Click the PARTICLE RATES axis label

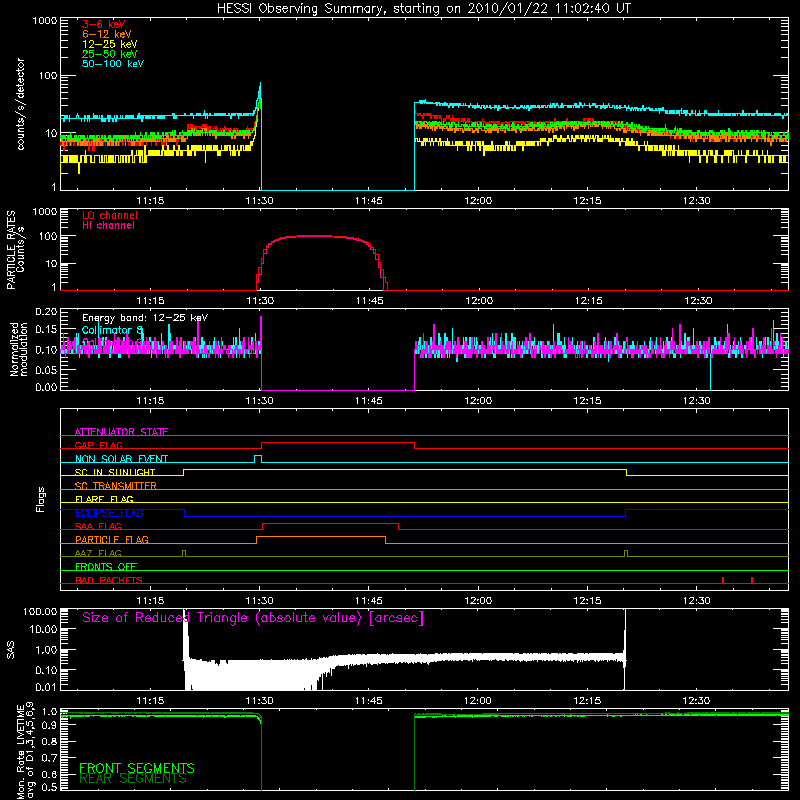pos(15,249)
